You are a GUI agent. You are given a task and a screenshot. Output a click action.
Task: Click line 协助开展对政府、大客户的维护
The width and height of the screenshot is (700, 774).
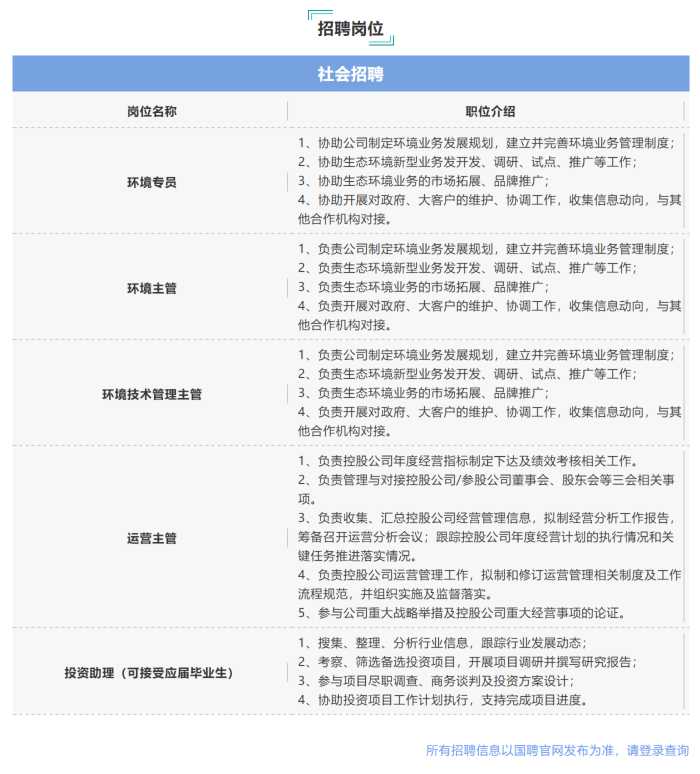[x=490, y=209]
